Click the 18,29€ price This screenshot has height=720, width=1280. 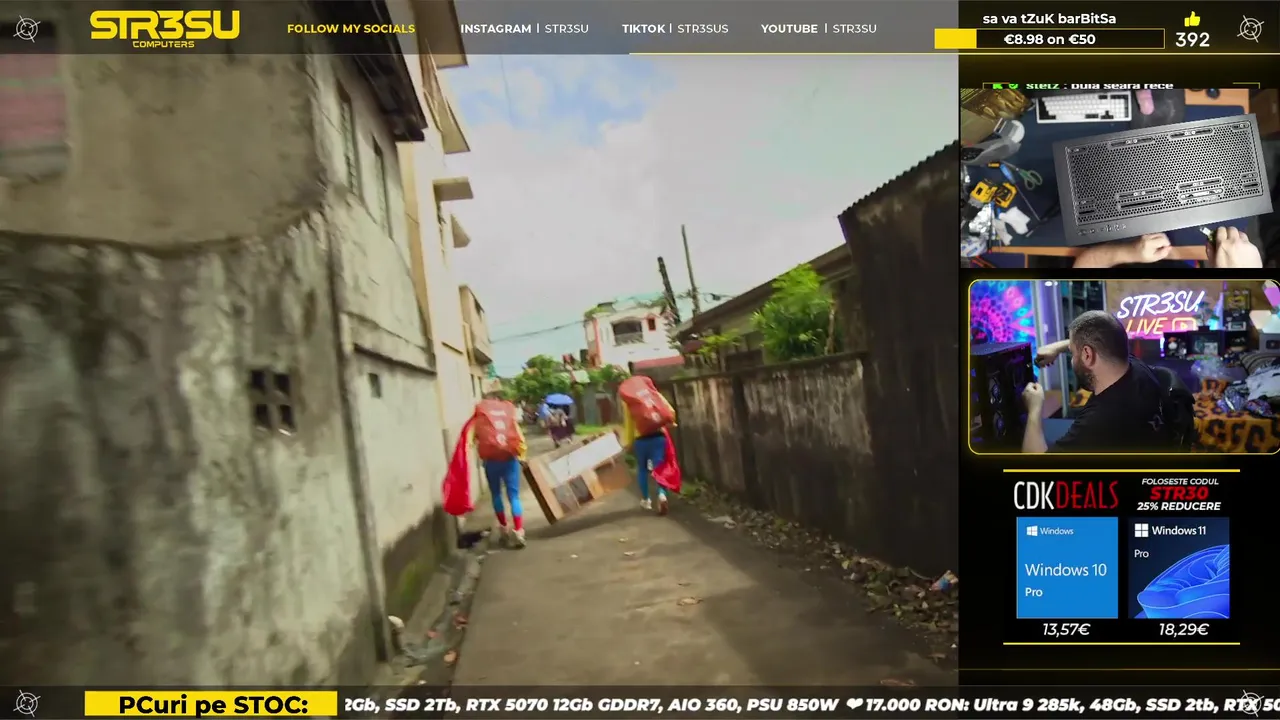(1183, 629)
